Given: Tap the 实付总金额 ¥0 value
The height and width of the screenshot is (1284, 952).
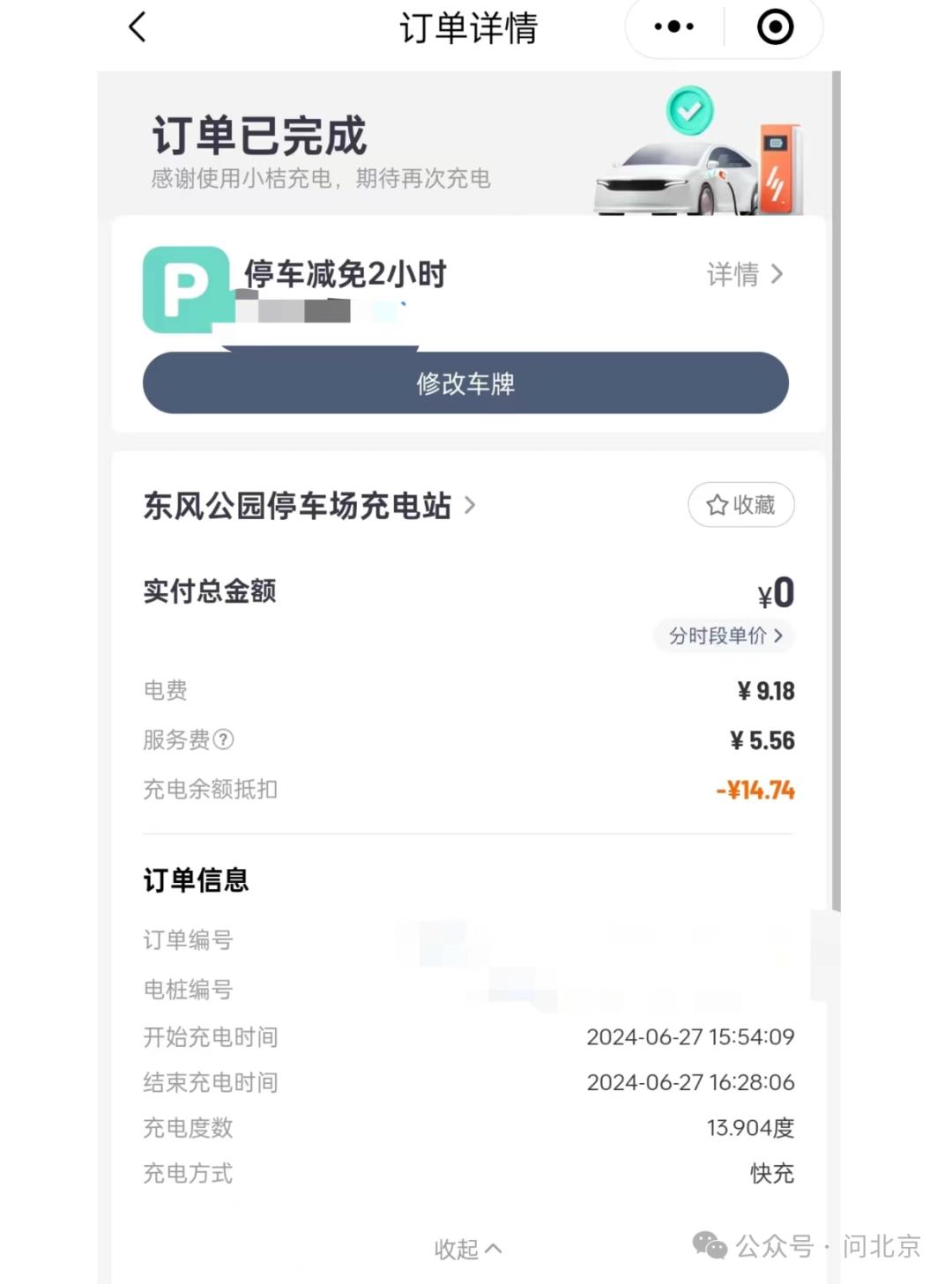Looking at the screenshot, I should (776, 593).
